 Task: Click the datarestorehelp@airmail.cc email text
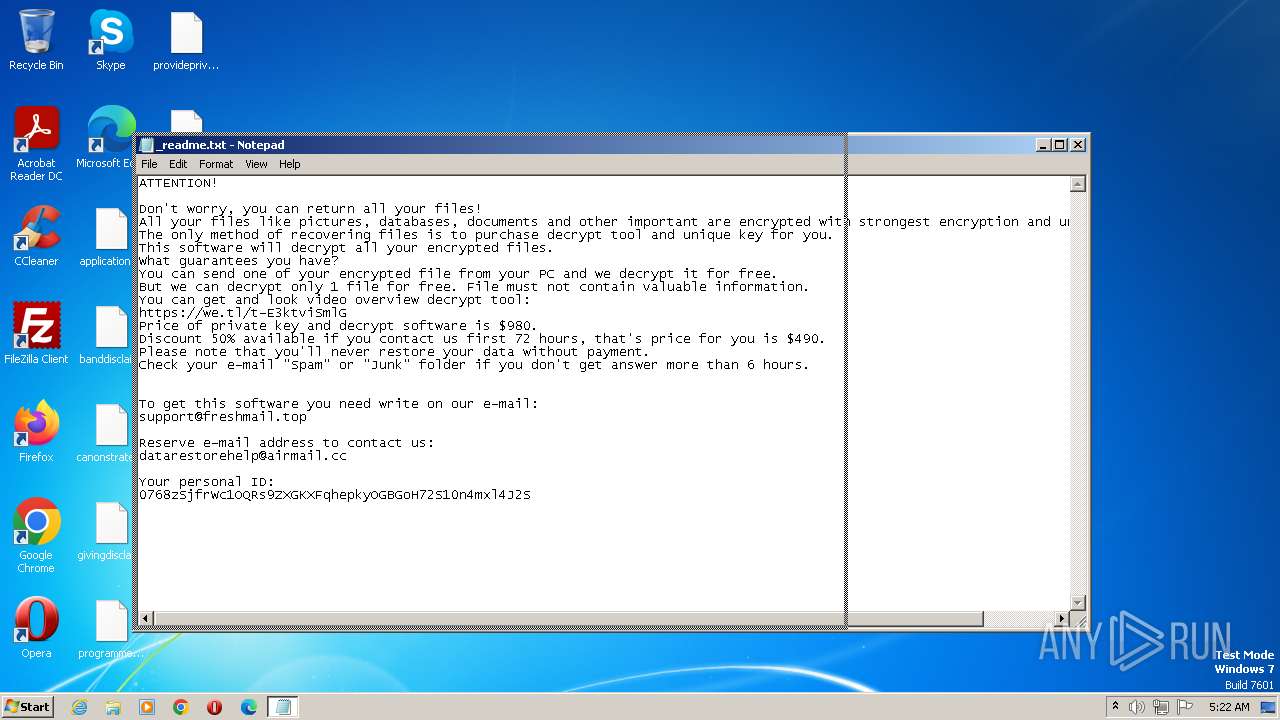click(243, 456)
